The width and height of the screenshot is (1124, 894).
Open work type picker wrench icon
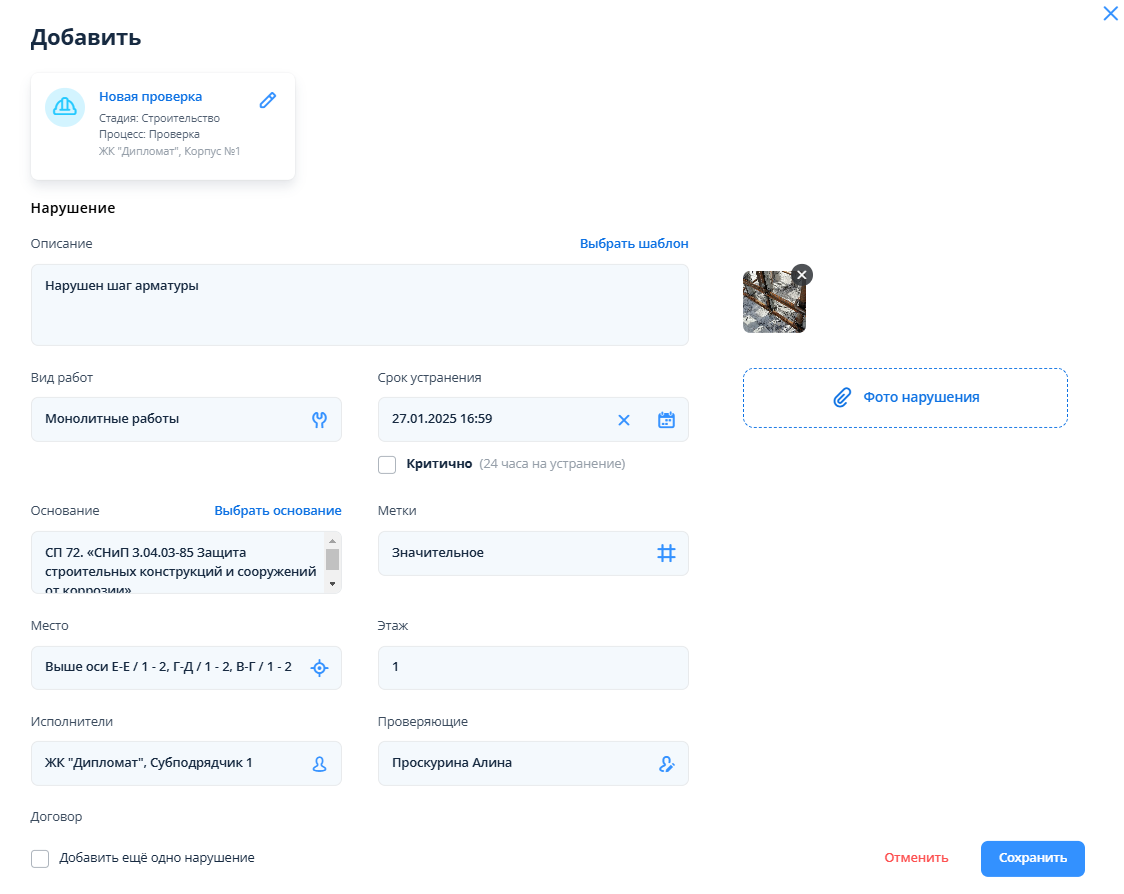[319, 420]
